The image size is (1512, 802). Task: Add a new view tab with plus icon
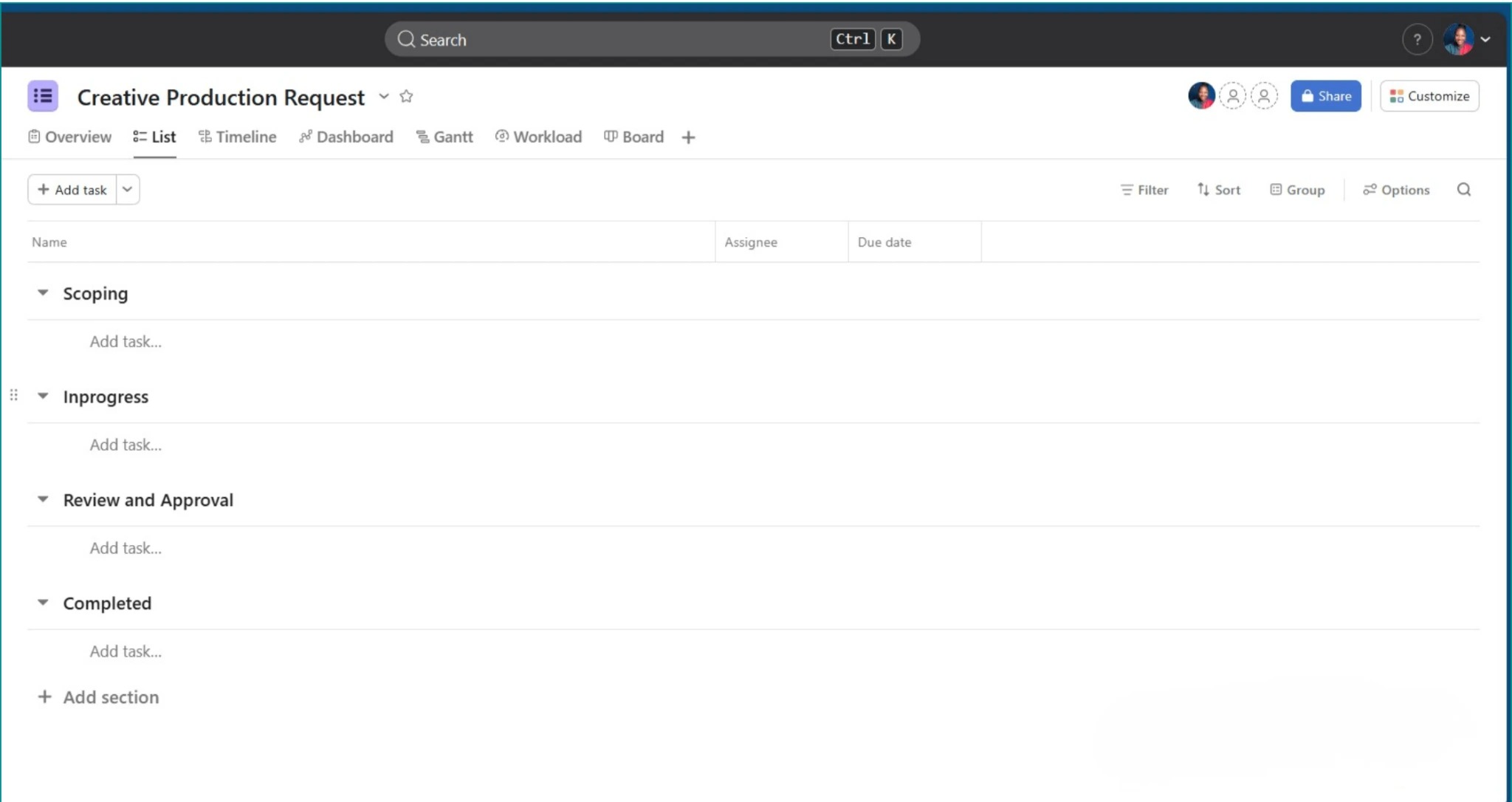click(x=688, y=137)
